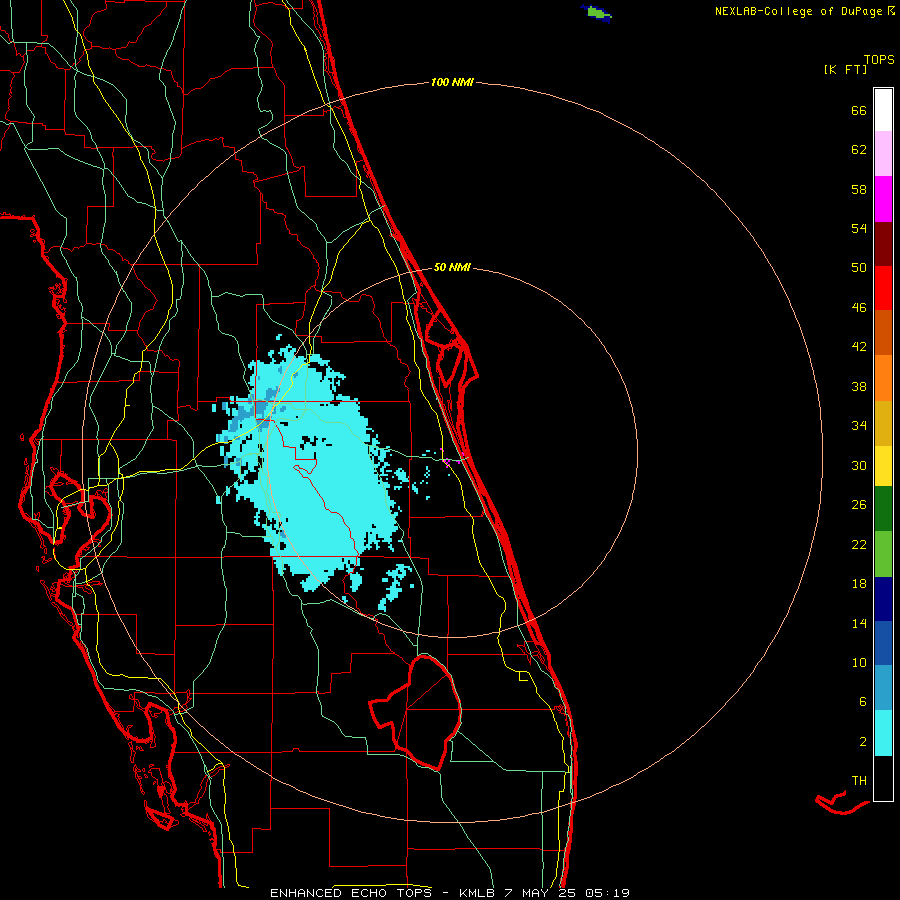Select the dark red 54 K FT swatch
This screenshot has width=900, height=900.
883,244
